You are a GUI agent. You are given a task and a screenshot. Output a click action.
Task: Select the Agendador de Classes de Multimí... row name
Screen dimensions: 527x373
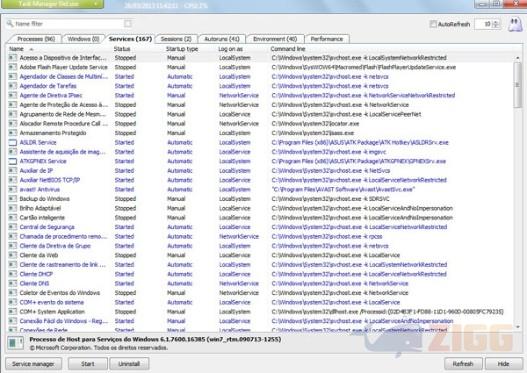pos(64,77)
